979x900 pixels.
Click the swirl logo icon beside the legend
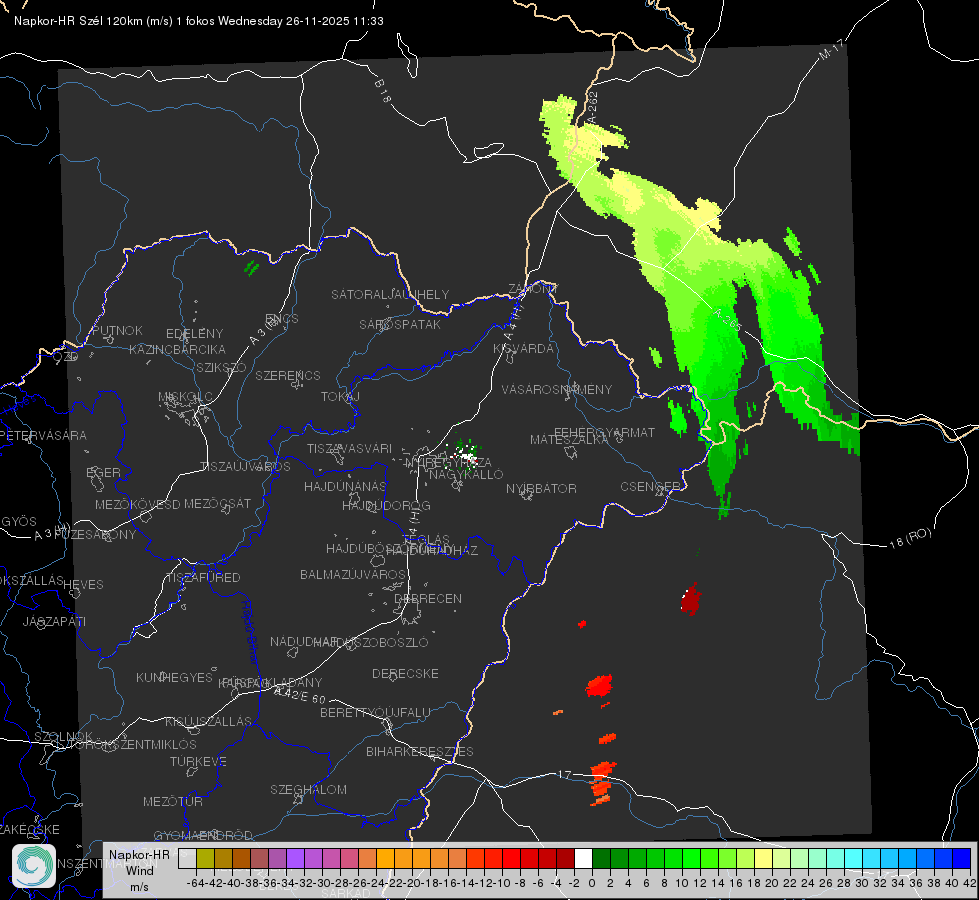pos(34,866)
